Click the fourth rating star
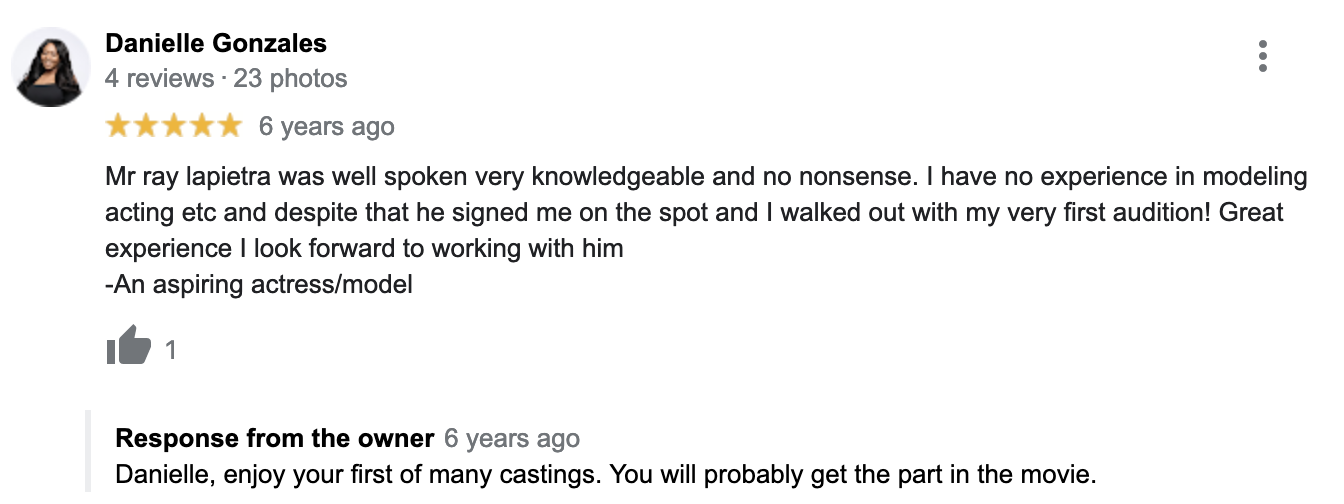The width and height of the screenshot is (1344, 504). [202, 126]
